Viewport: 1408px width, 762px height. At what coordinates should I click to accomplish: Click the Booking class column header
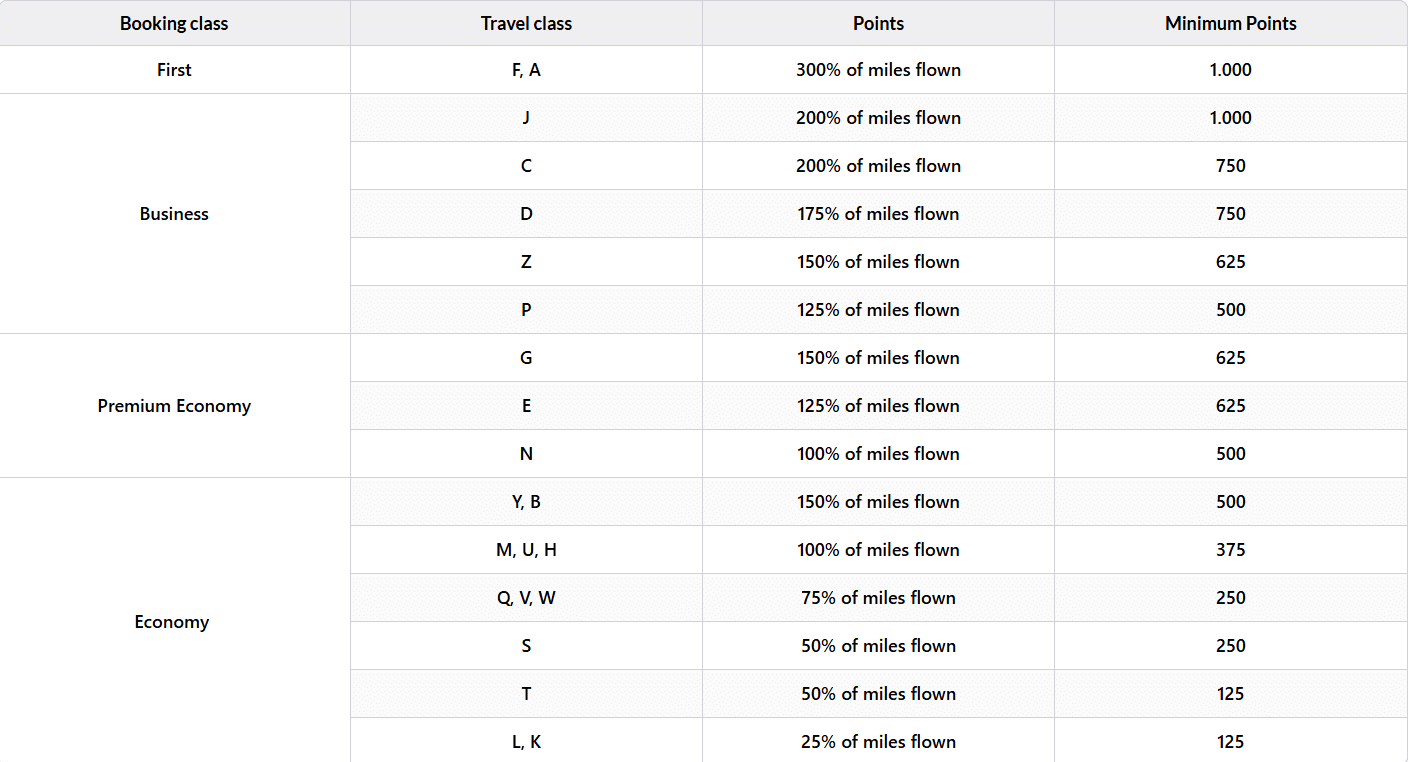point(174,23)
